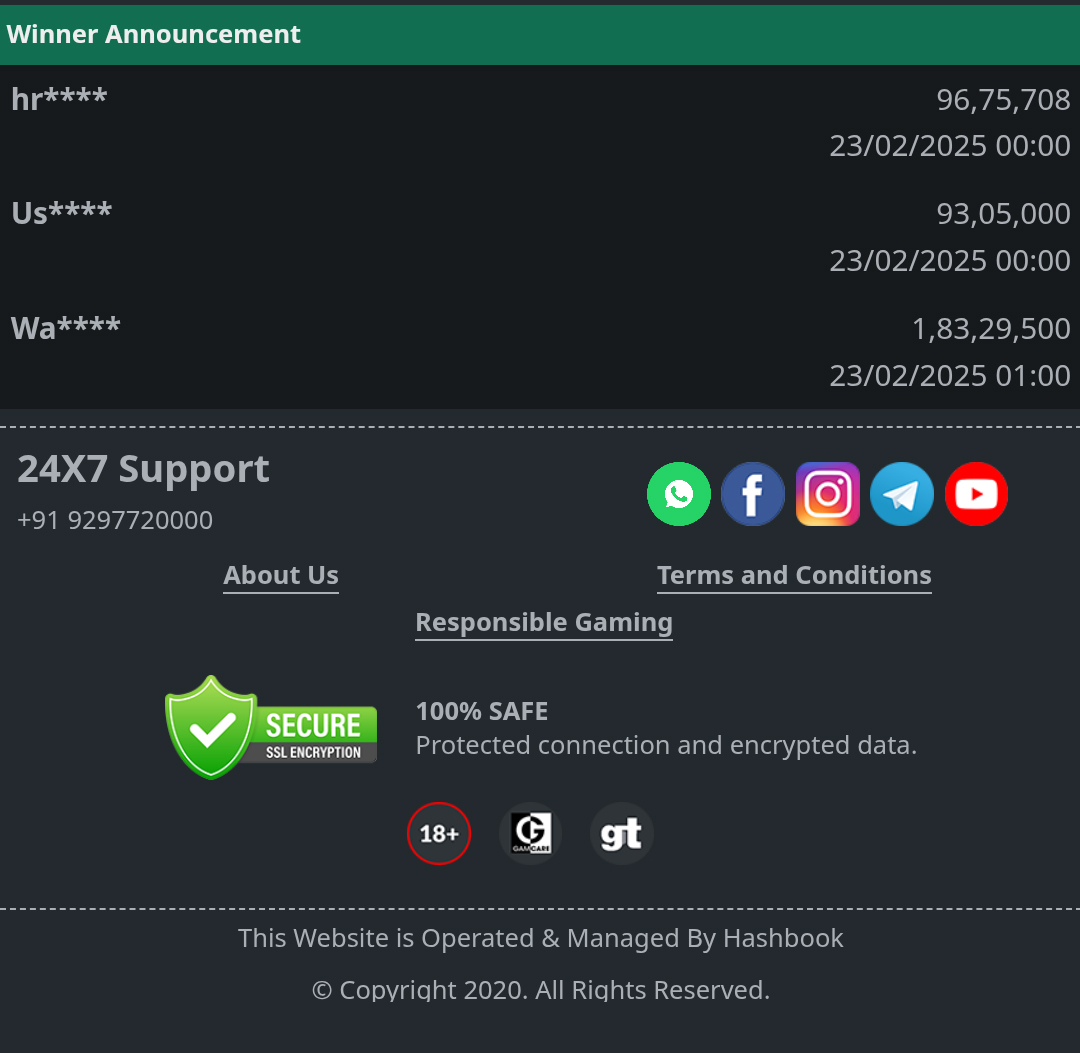Go to the Responsible Gaming page
Image resolution: width=1080 pixels, height=1053 pixels.
point(544,623)
